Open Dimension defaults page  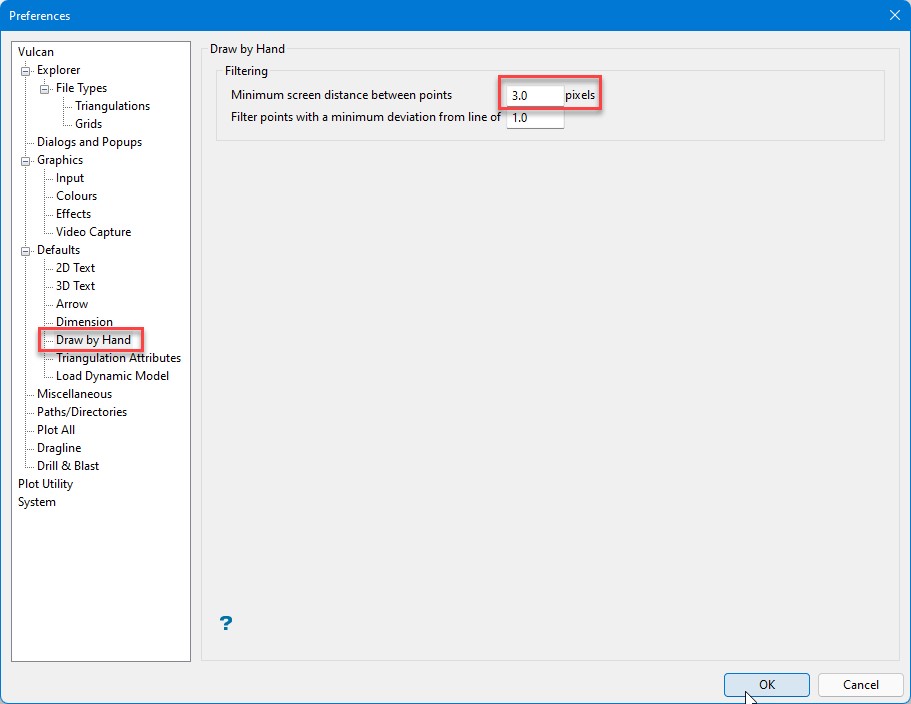(x=84, y=322)
